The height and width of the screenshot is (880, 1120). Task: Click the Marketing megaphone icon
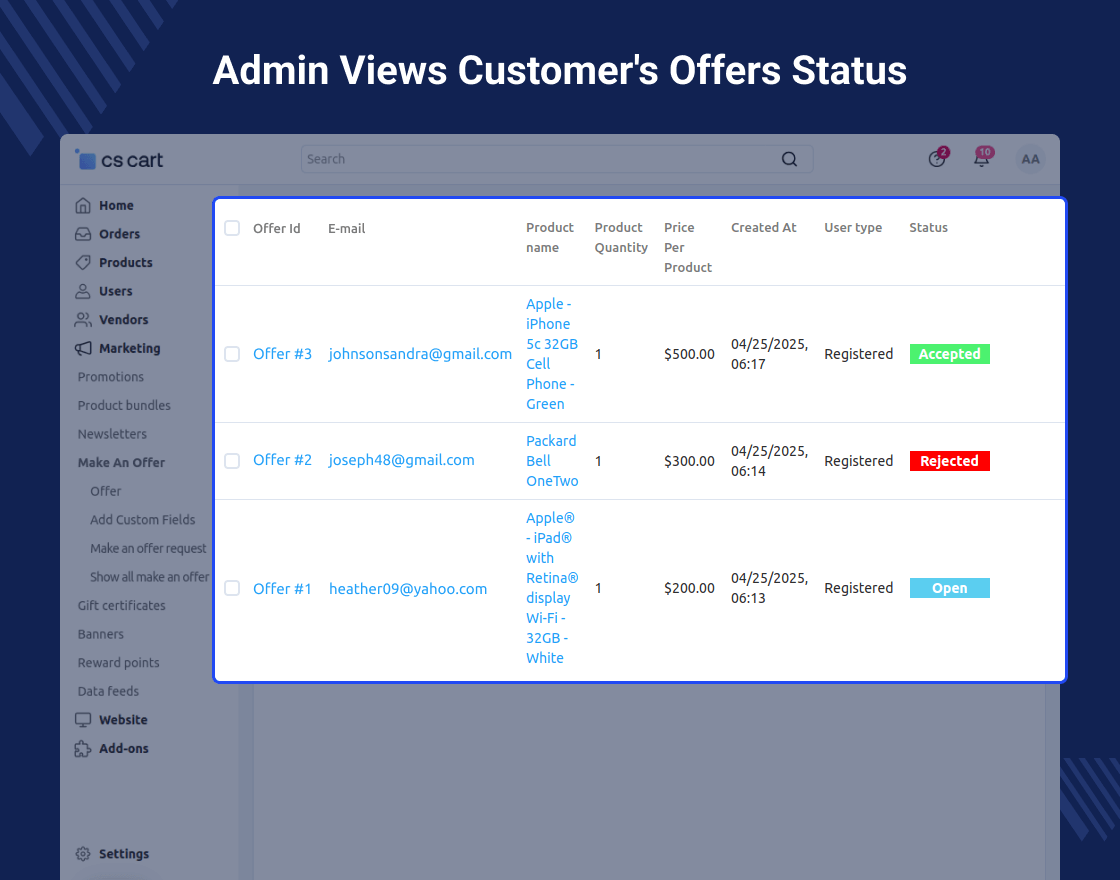83,349
